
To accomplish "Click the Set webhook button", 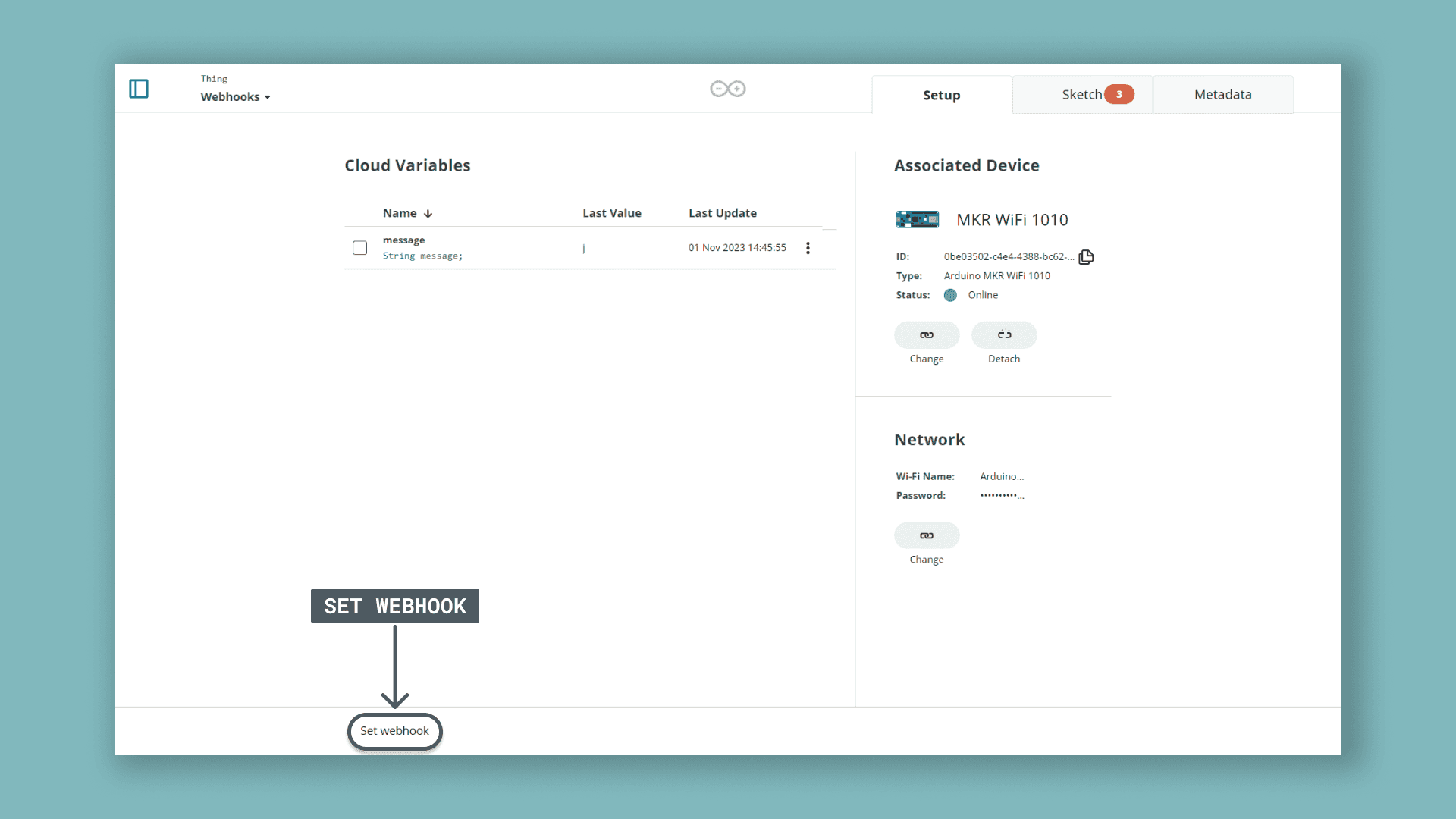I will click(394, 731).
